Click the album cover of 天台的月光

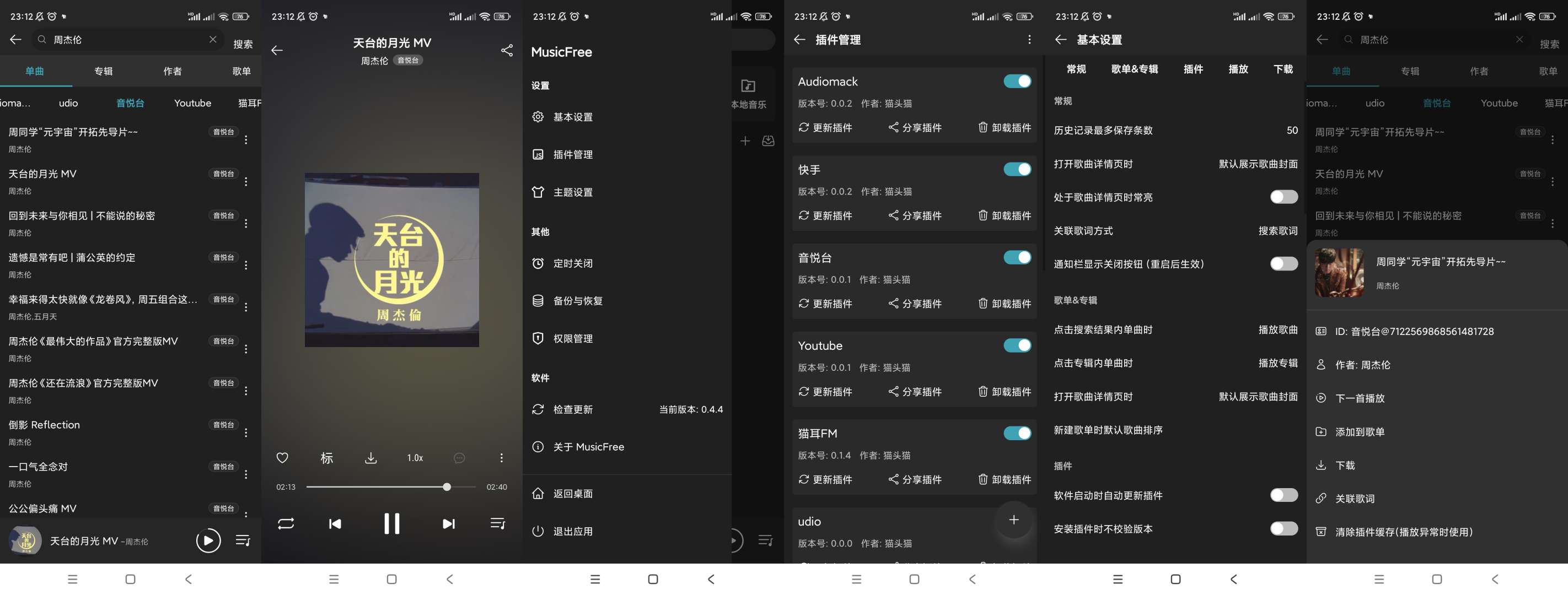coord(392,260)
